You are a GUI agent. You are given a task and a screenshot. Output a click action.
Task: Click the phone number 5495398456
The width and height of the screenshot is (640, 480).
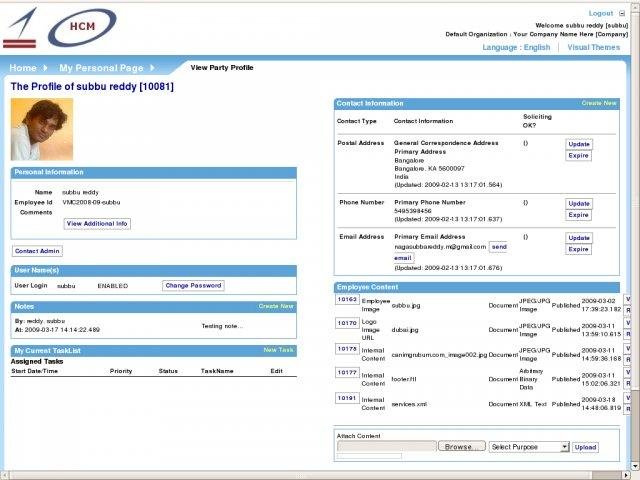(x=413, y=211)
